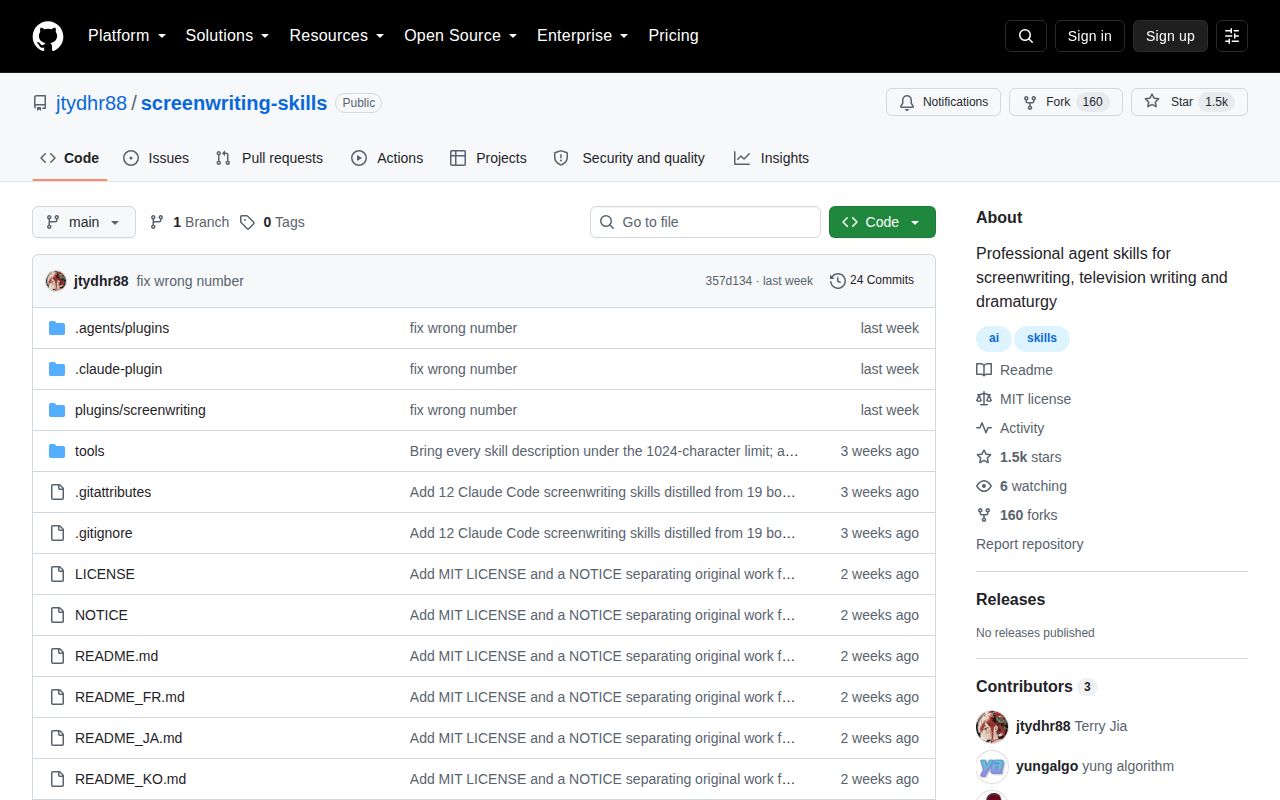This screenshot has width=1280, height=800.
Task: Open NOTICE file
Action: 101,615
